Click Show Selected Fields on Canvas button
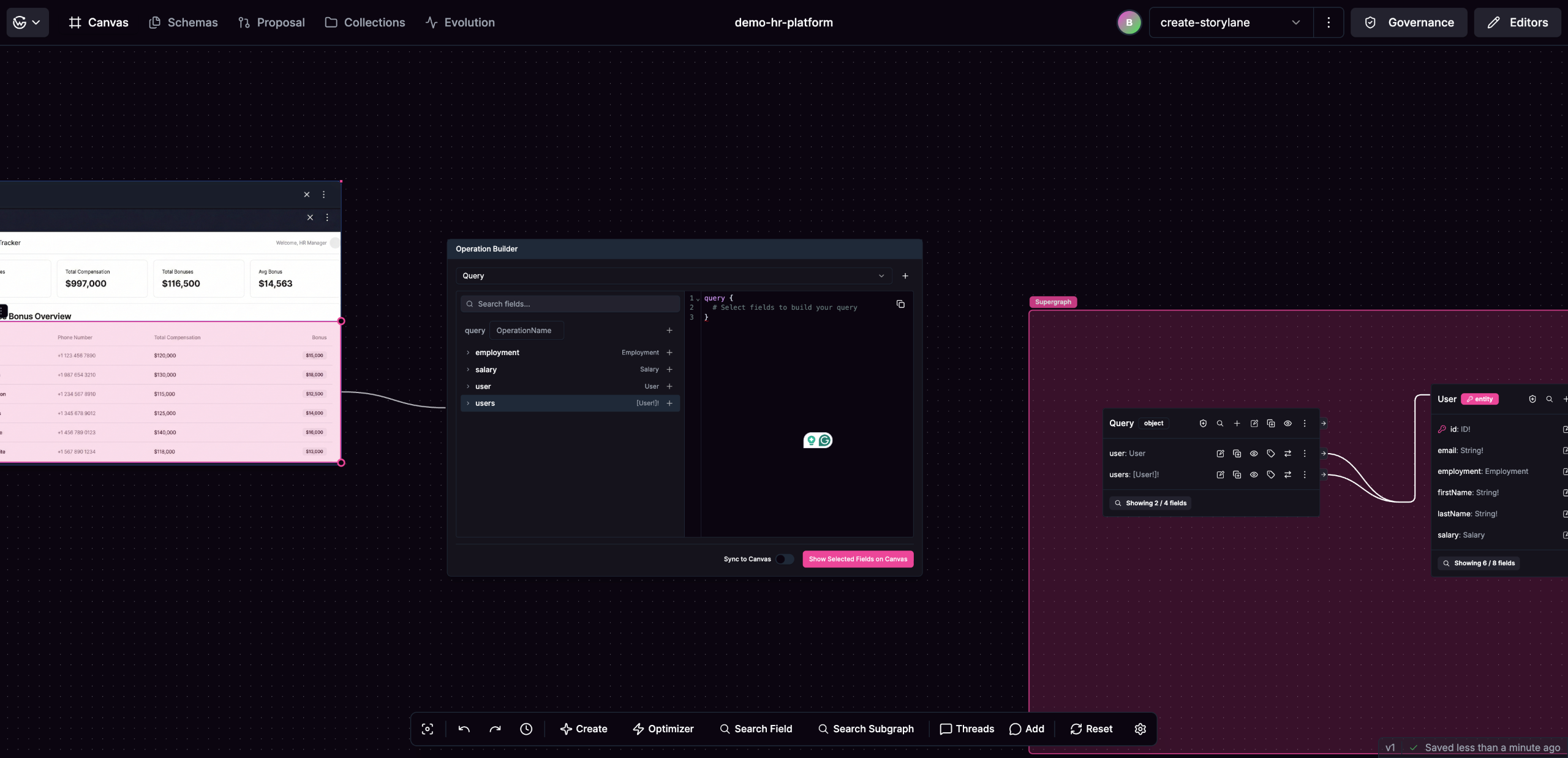The width and height of the screenshot is (1568, 758). click(x=858, y=559)
